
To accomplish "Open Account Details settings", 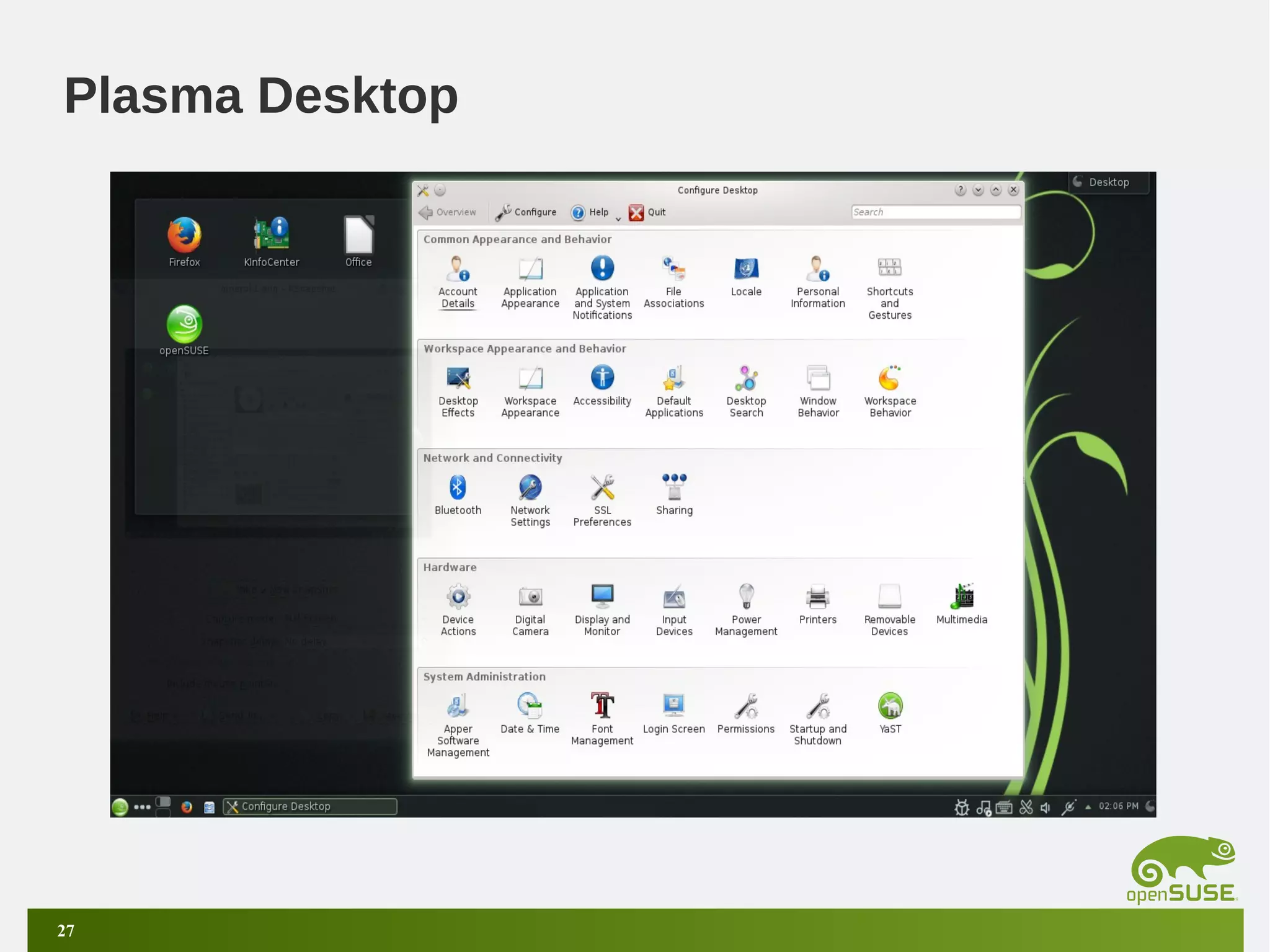I will coord(458,282).
